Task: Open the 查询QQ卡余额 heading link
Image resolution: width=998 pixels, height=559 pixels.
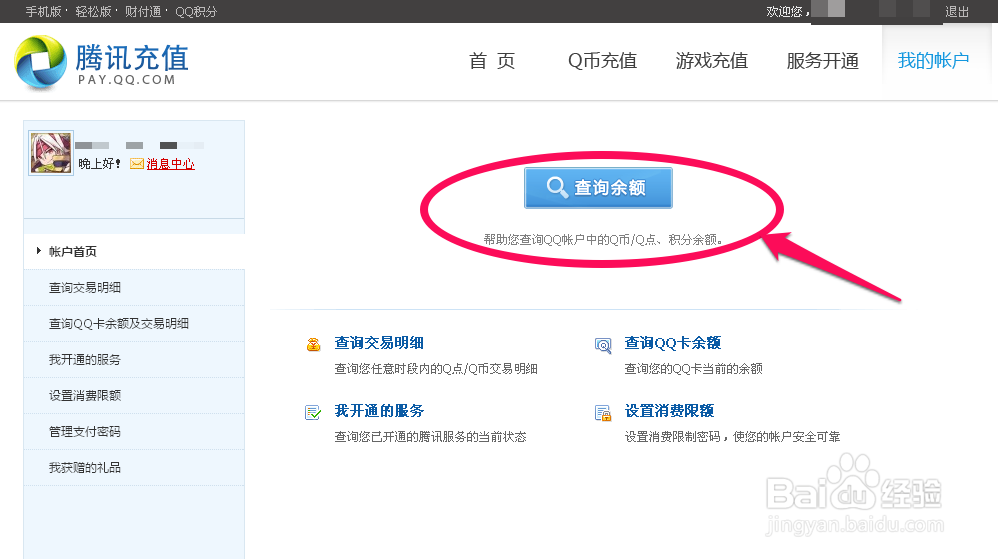Action: click(673, 343)
